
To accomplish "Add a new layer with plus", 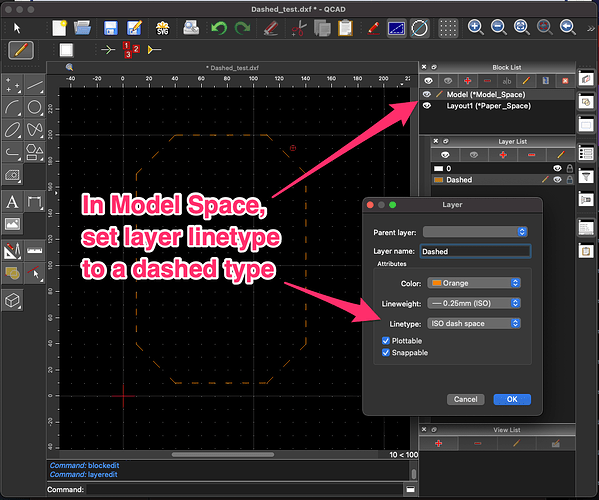I will pyautogui.click(x=503, y=155).
